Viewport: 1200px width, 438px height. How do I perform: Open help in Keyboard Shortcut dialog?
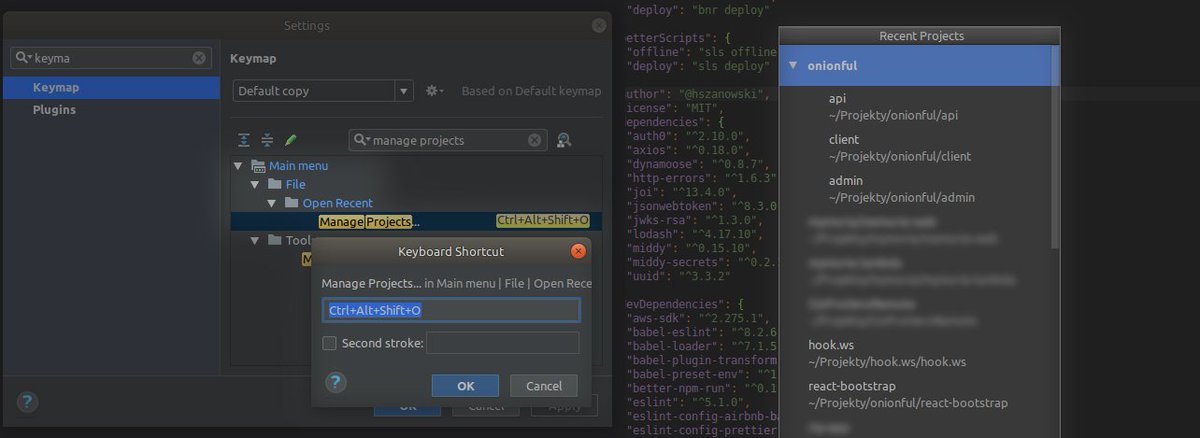(336, 382)
